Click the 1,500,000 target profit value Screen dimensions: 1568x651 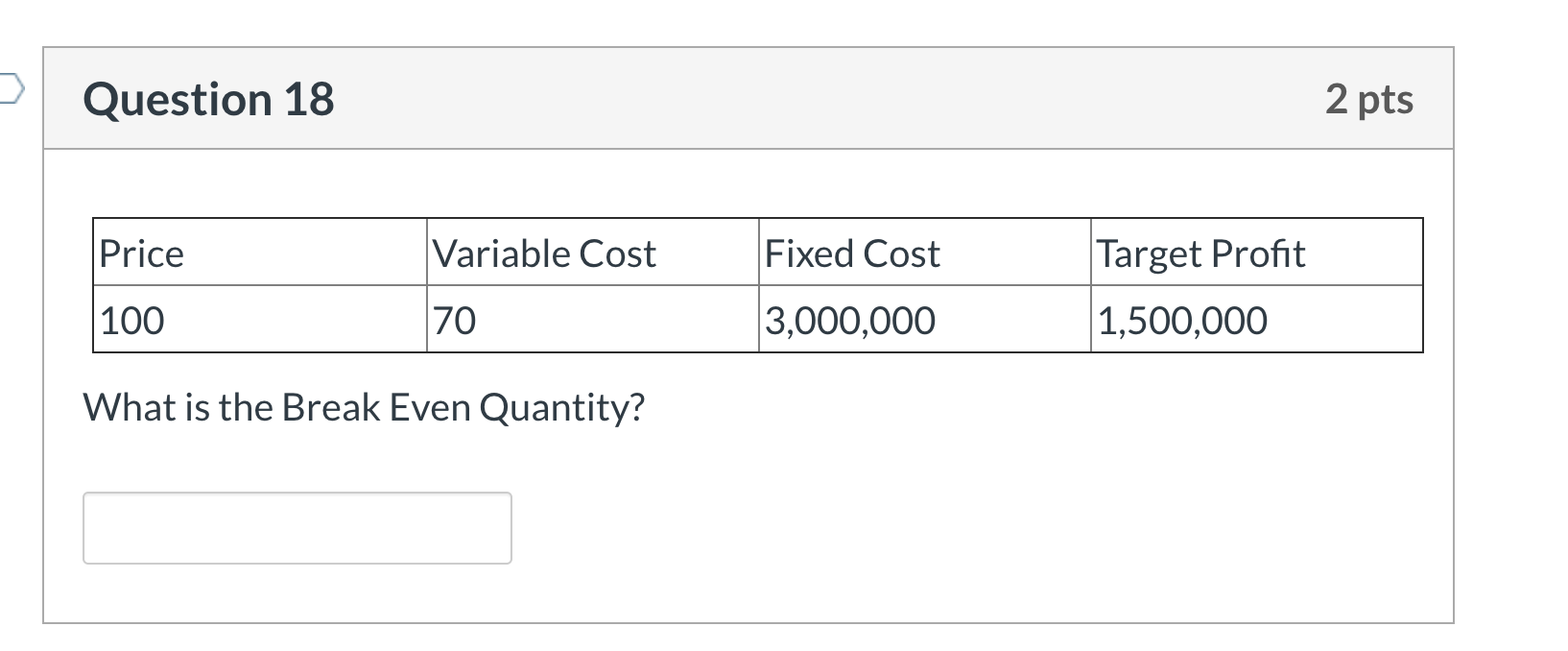click(x=1181, y=319)
